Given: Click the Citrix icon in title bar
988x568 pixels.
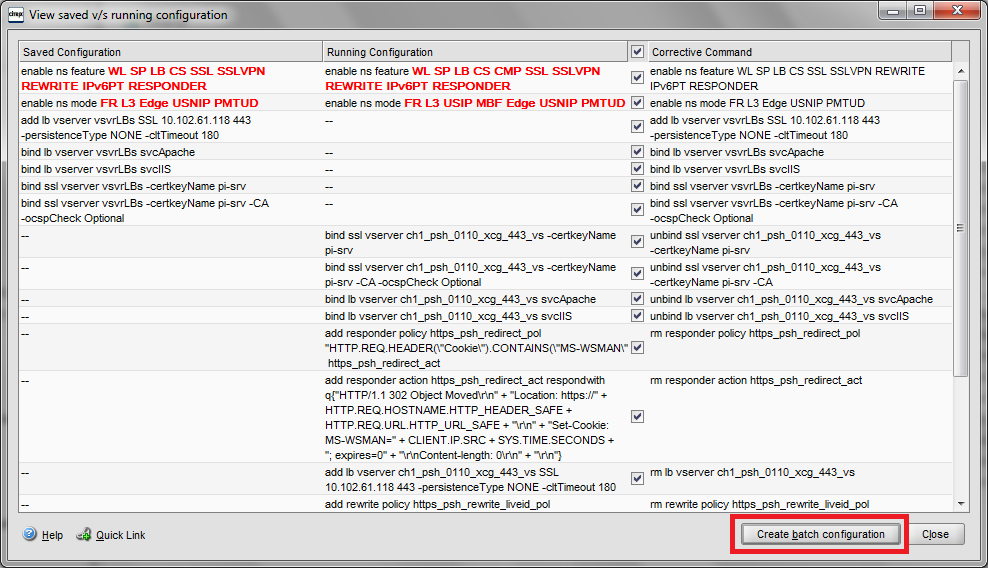Looking at the screenshot, I should (15, 15).
